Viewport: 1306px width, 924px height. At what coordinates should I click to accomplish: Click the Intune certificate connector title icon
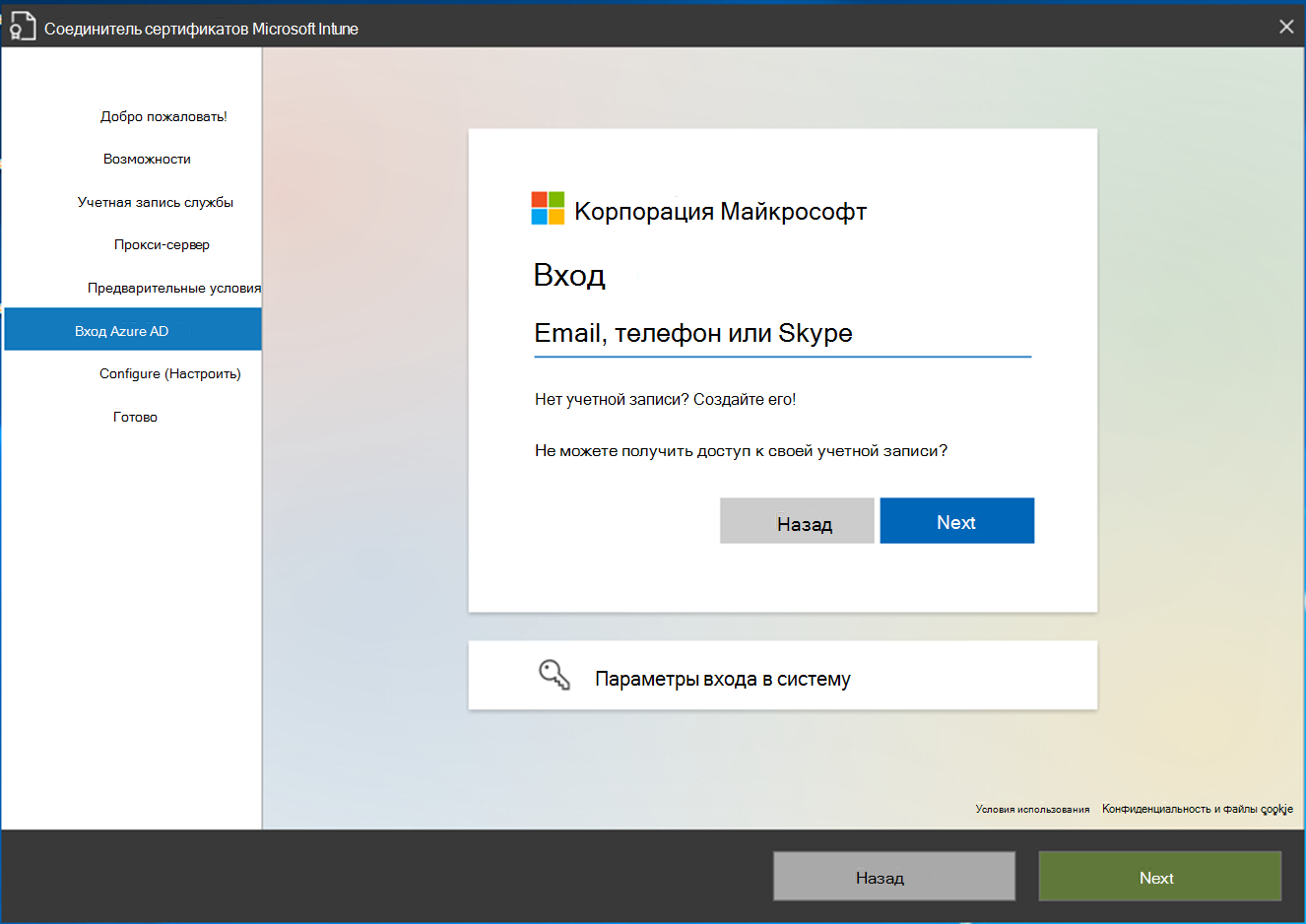22,27
